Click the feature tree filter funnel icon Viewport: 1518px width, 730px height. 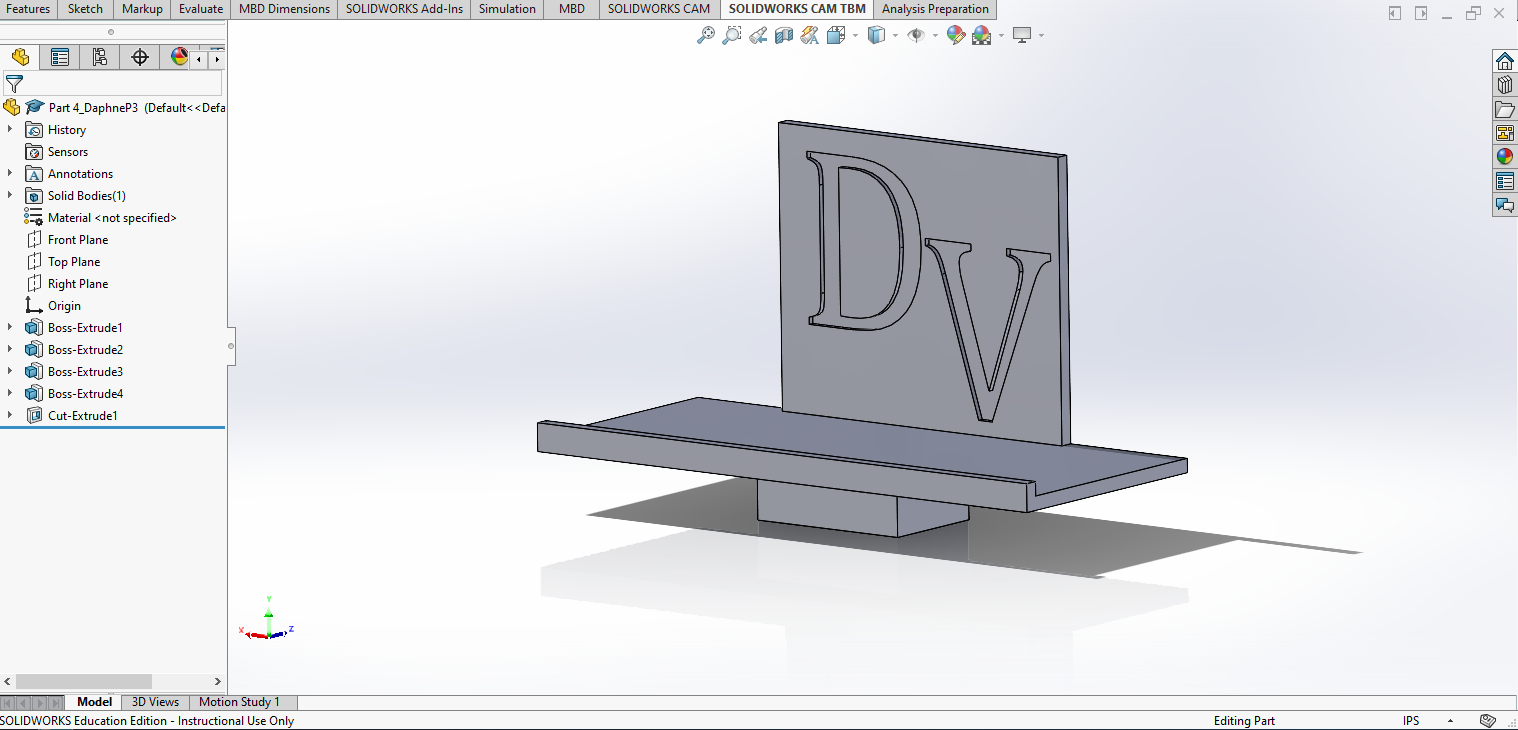[14, 84]
